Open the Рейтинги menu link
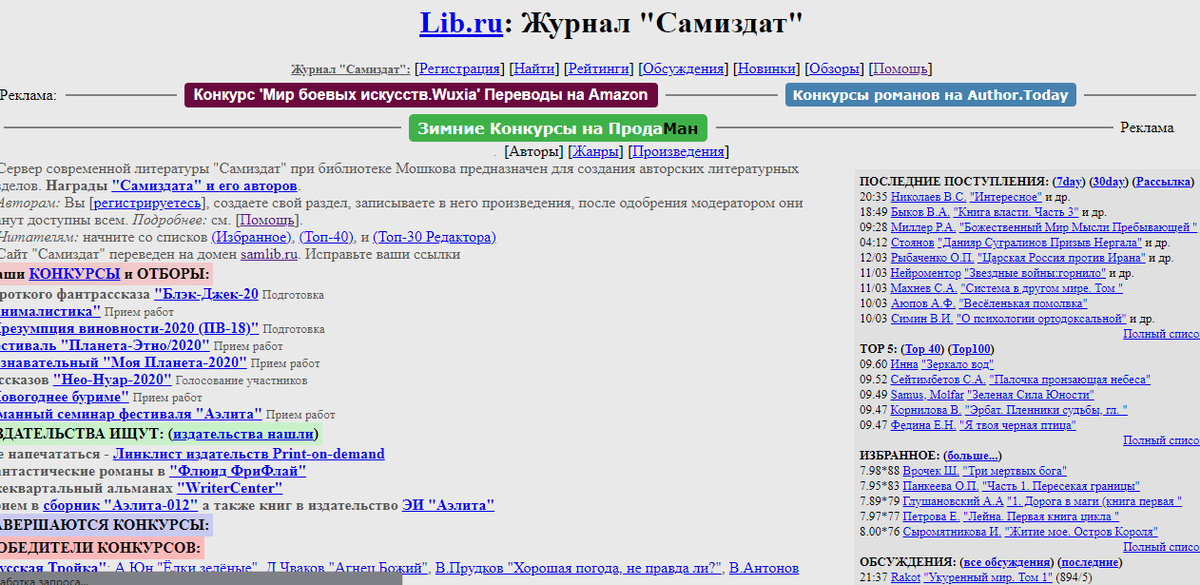Screen dimensions: 1200x585 tap(598, 69)
